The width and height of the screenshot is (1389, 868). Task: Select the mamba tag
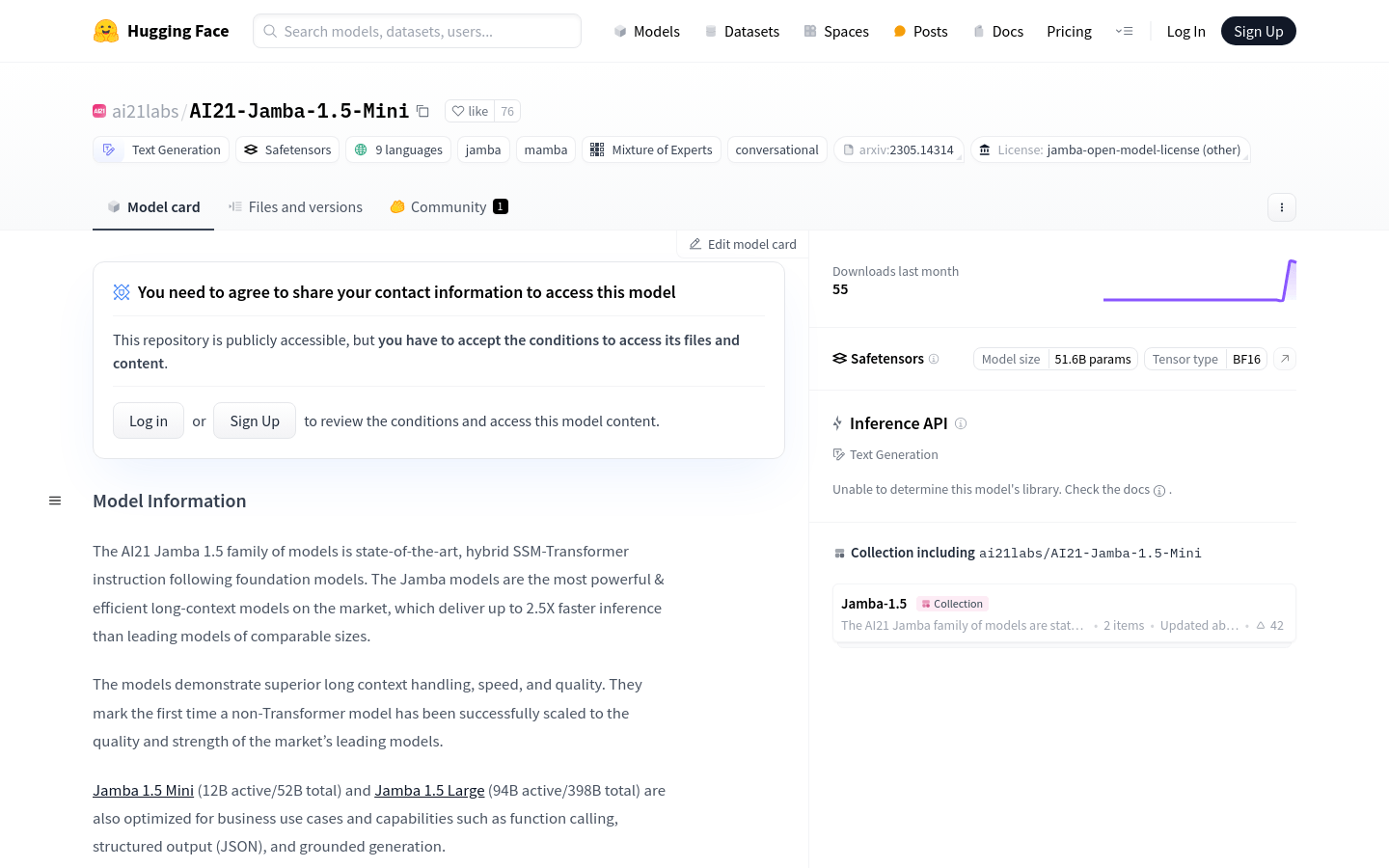coord(546,149)
